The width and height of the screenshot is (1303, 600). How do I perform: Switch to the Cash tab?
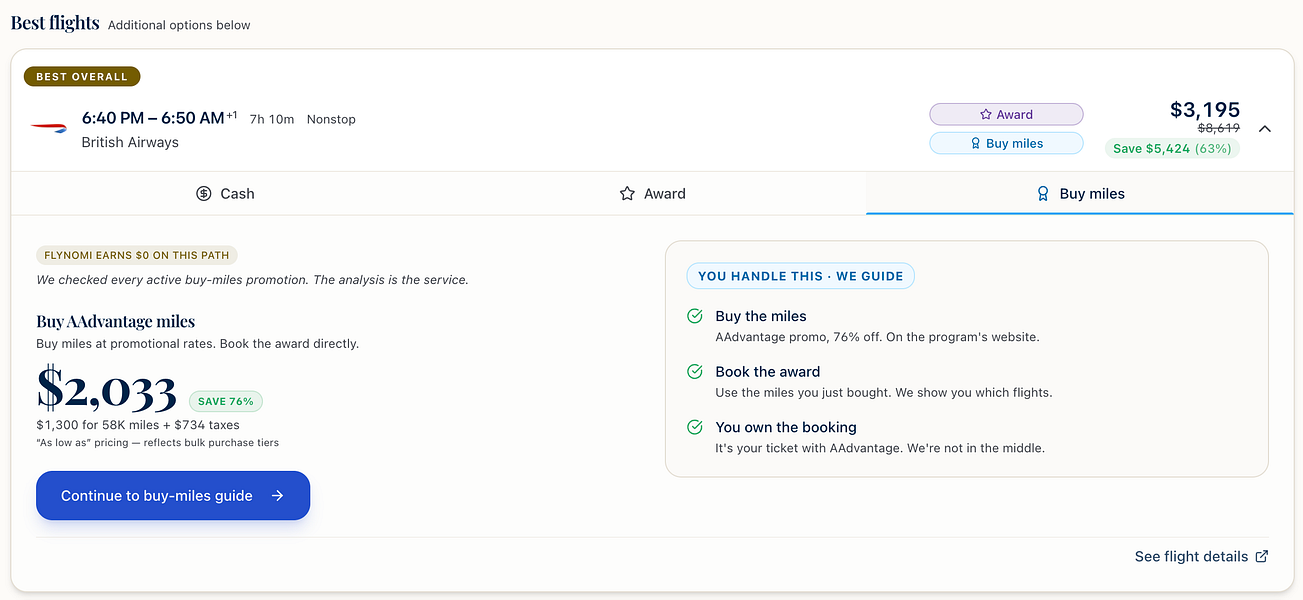coord(225,193)
